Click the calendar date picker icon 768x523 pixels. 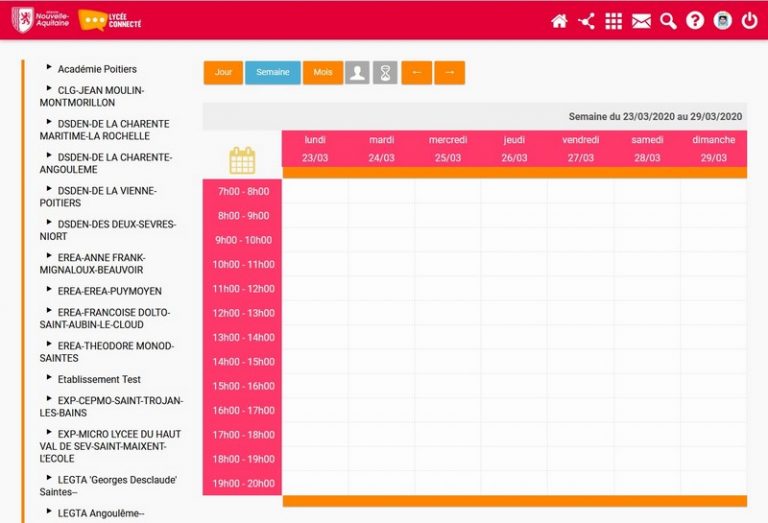click(x=242, y=160)
